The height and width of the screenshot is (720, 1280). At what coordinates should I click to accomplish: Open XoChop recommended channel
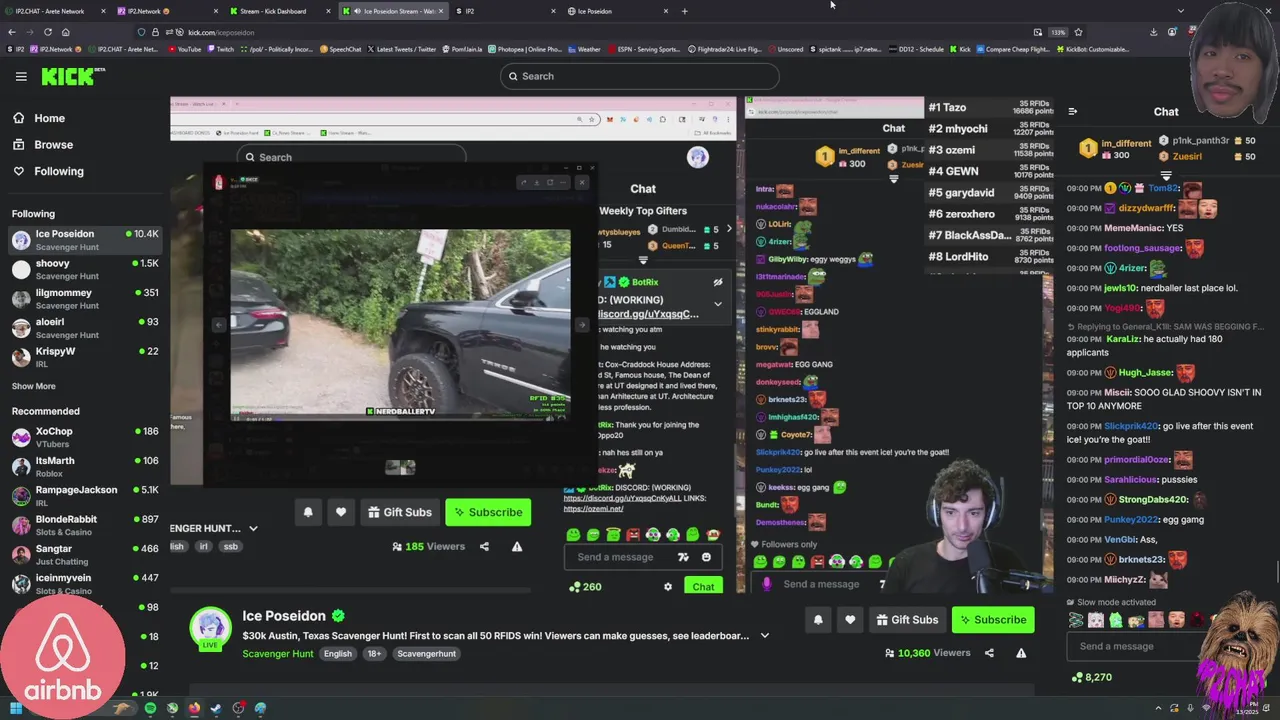[x=85, y=437]
